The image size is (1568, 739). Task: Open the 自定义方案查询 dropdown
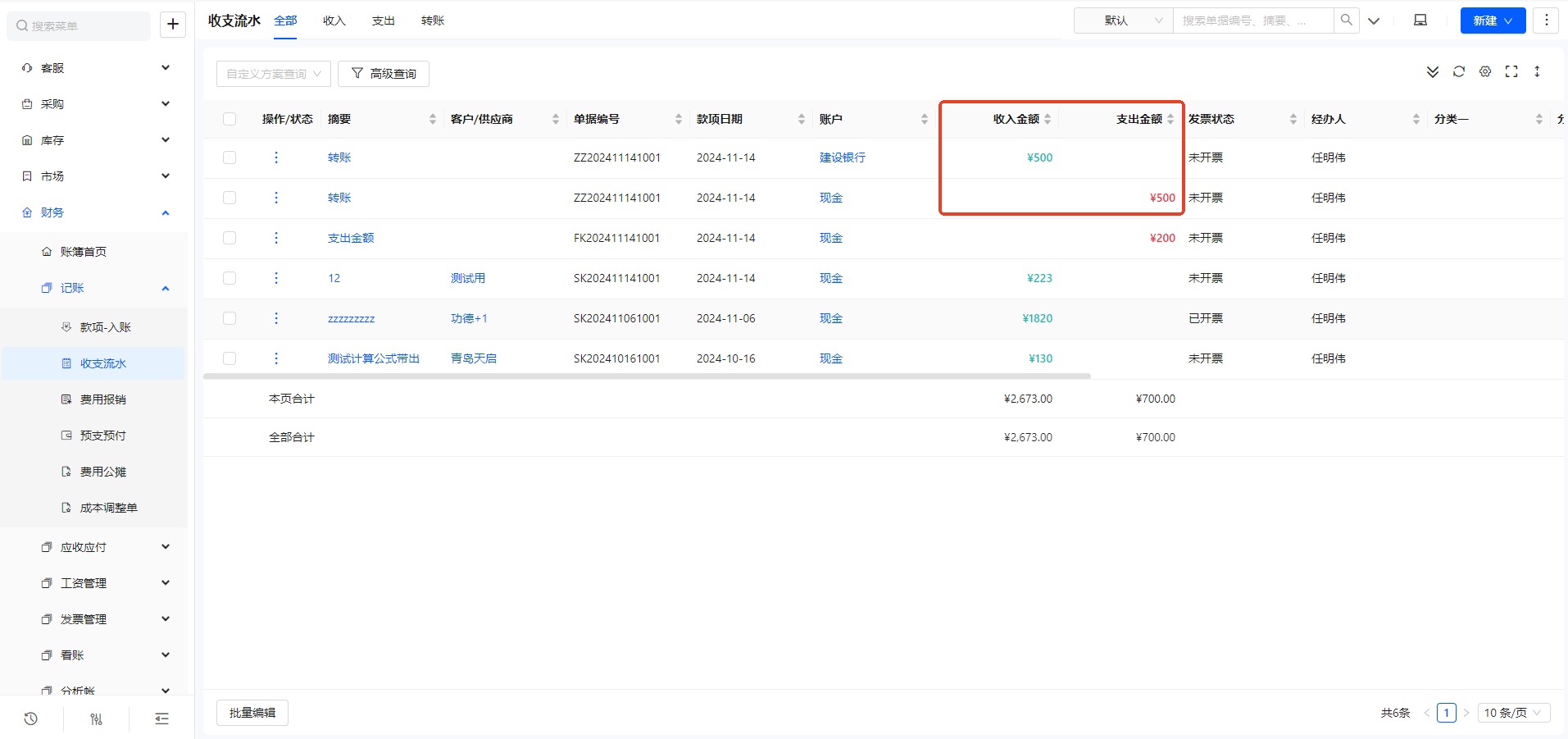274,74
